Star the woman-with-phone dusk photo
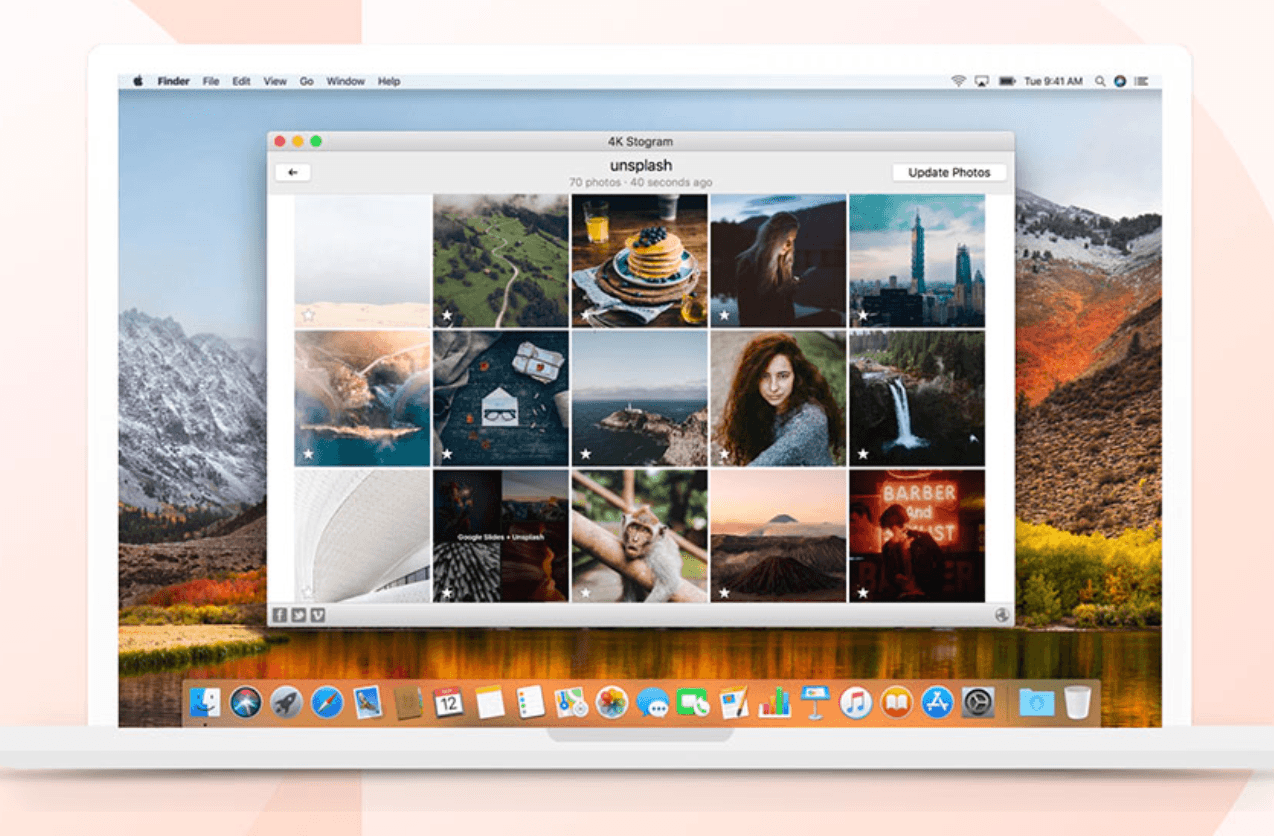The width and height of the screenshot is (1274, 836). tap(724, 315)
